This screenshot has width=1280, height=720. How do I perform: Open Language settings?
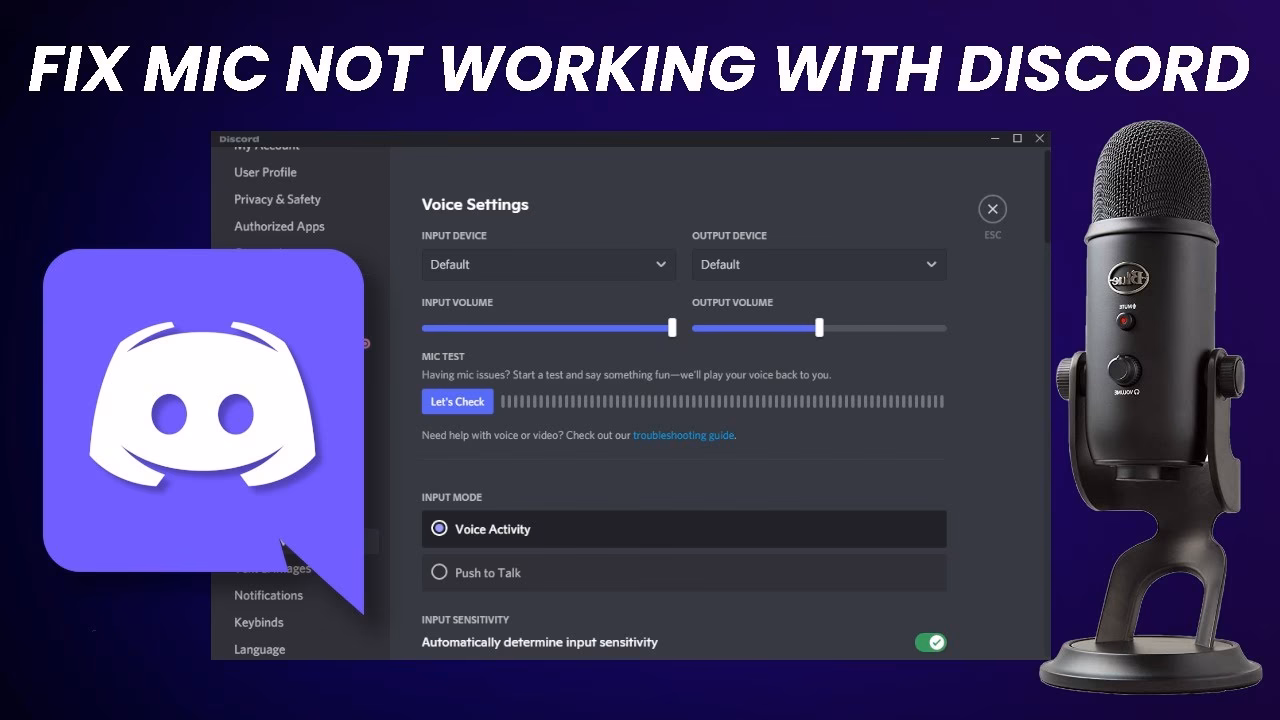(259, 649)
